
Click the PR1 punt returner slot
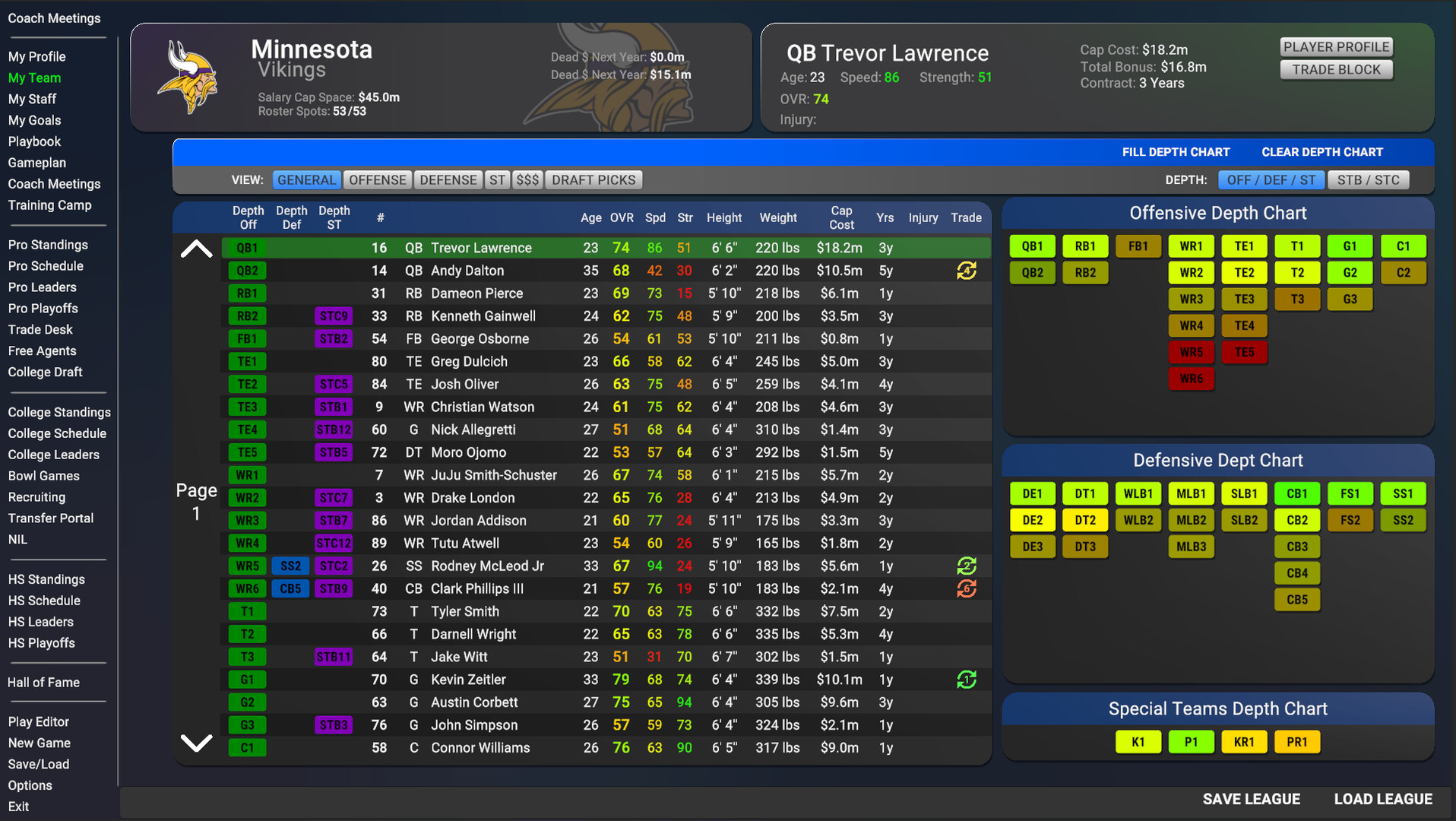1296,741
